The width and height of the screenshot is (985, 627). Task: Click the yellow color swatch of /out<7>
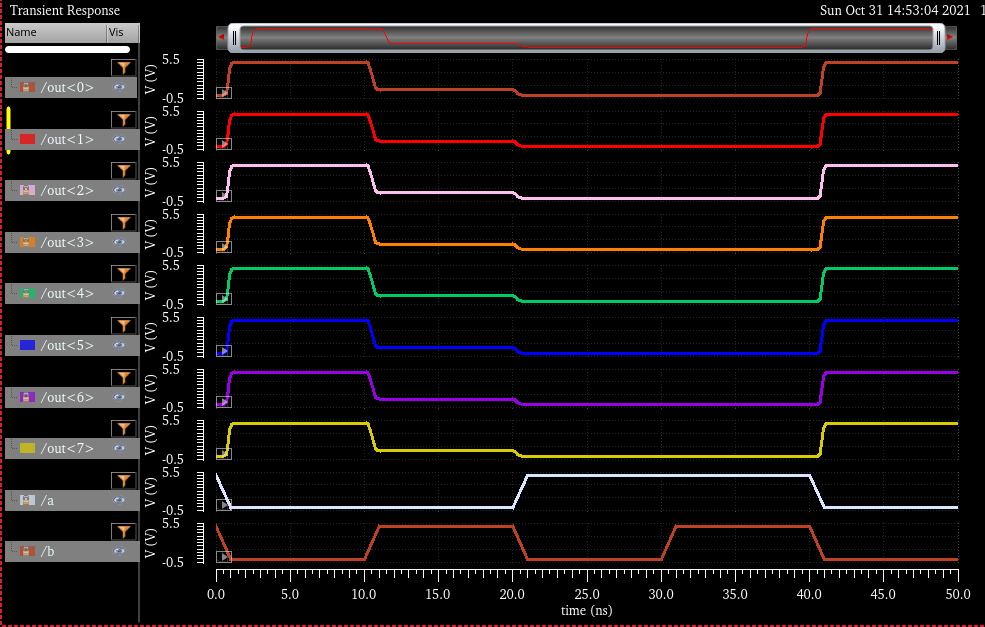point(27,448)
